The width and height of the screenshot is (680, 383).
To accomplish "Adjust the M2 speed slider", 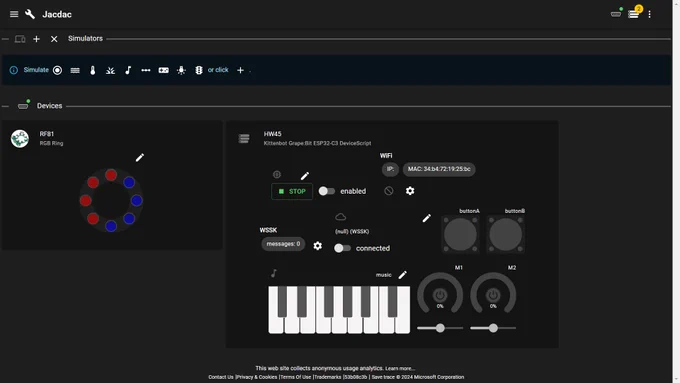I will pyautogui.click(x=493, y=328).
